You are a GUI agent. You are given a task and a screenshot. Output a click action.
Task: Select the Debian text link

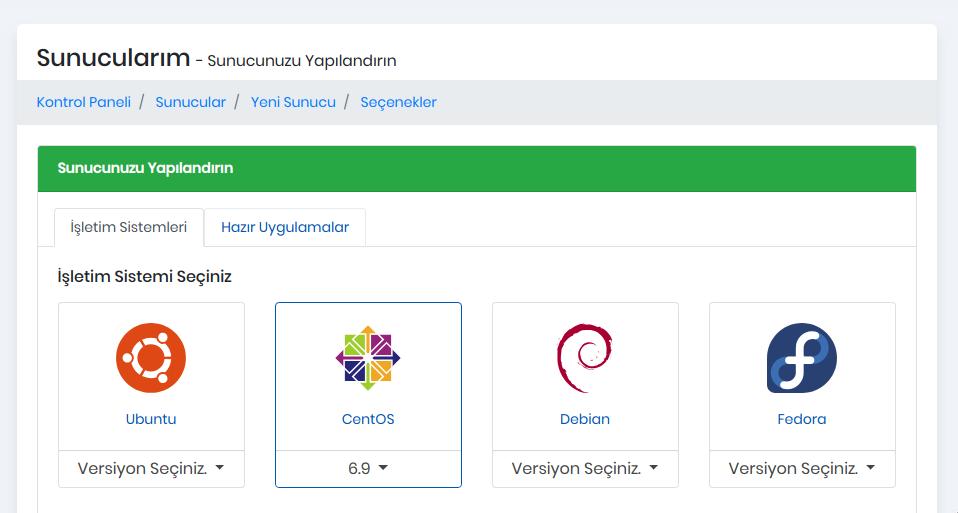pos(585,419)
